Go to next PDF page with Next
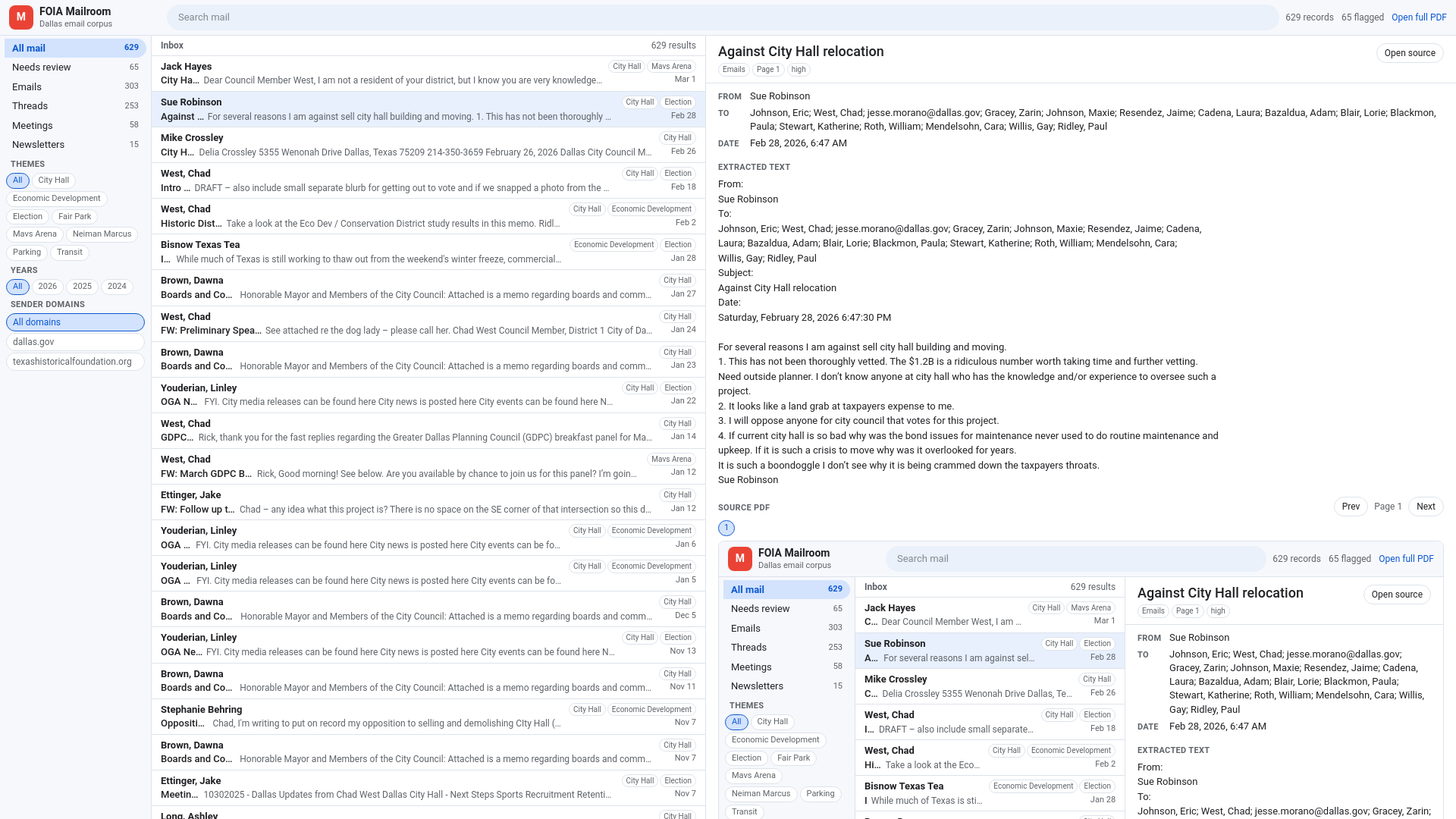1456x819 pixels. click(x=1426, y=507)
